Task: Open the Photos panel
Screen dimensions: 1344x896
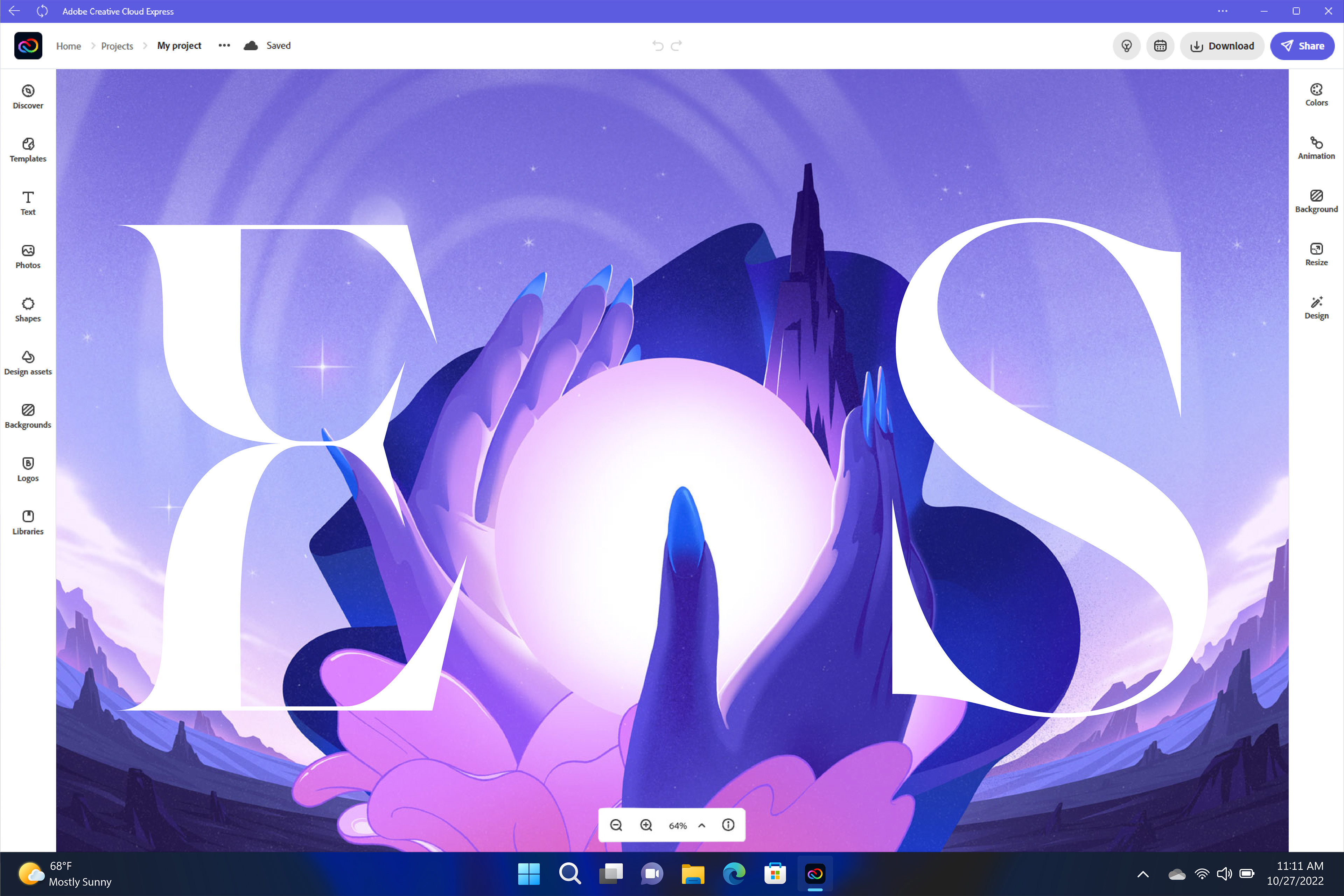Action: pyautogui.click(x=28, y=257)
